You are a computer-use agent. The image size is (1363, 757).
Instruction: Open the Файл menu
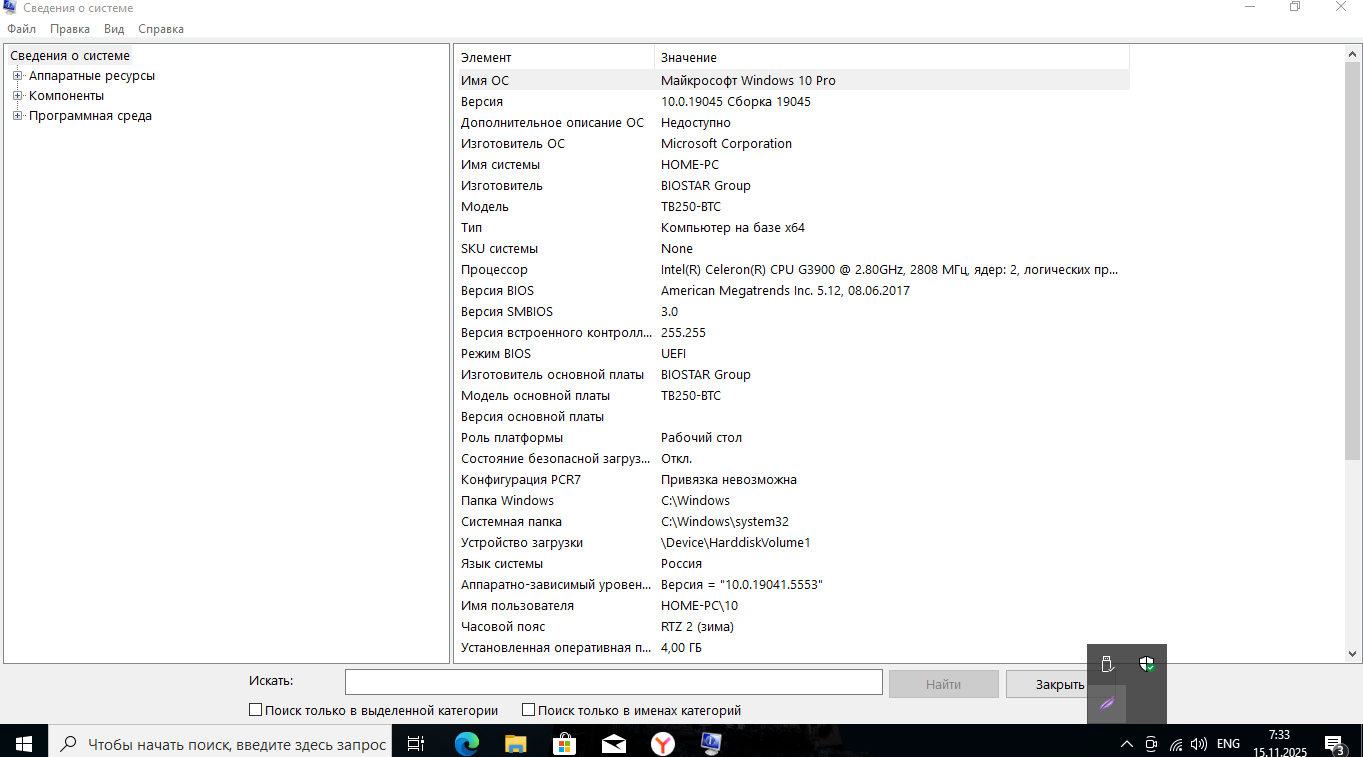(21, 29)
